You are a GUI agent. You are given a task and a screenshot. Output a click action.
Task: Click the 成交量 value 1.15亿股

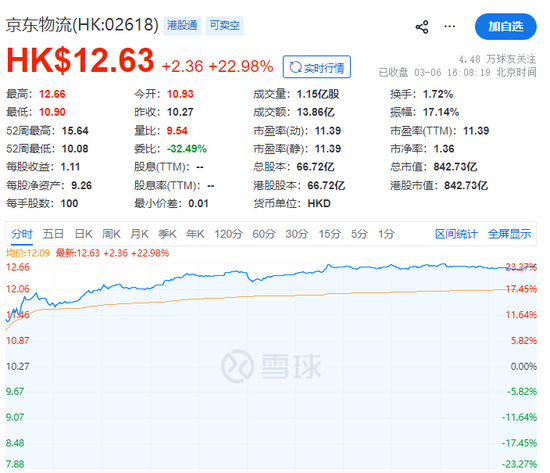318,94
